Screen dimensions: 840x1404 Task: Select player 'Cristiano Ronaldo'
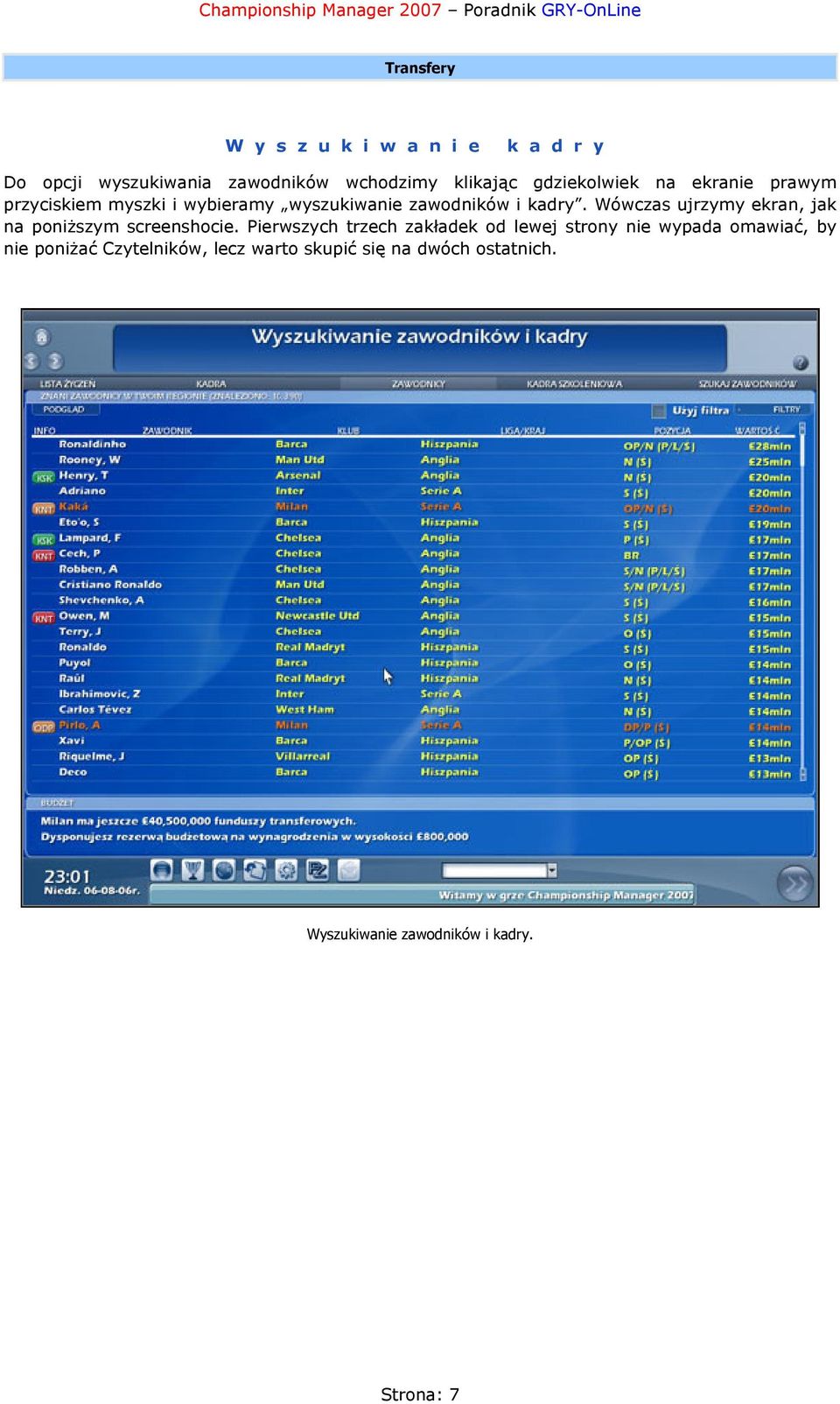[110, 585]
